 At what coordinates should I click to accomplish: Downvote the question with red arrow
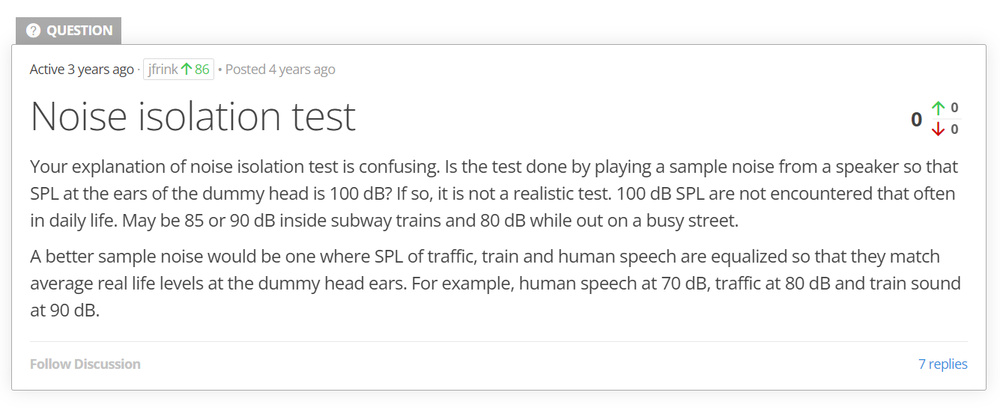tap(938, 129)
